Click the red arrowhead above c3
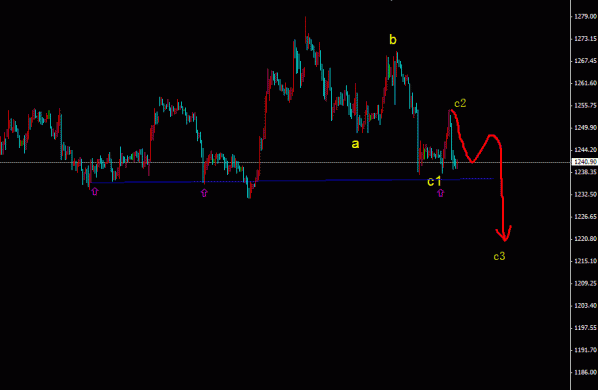This screenshot has width=598, height=390. [x=504, y=233]
